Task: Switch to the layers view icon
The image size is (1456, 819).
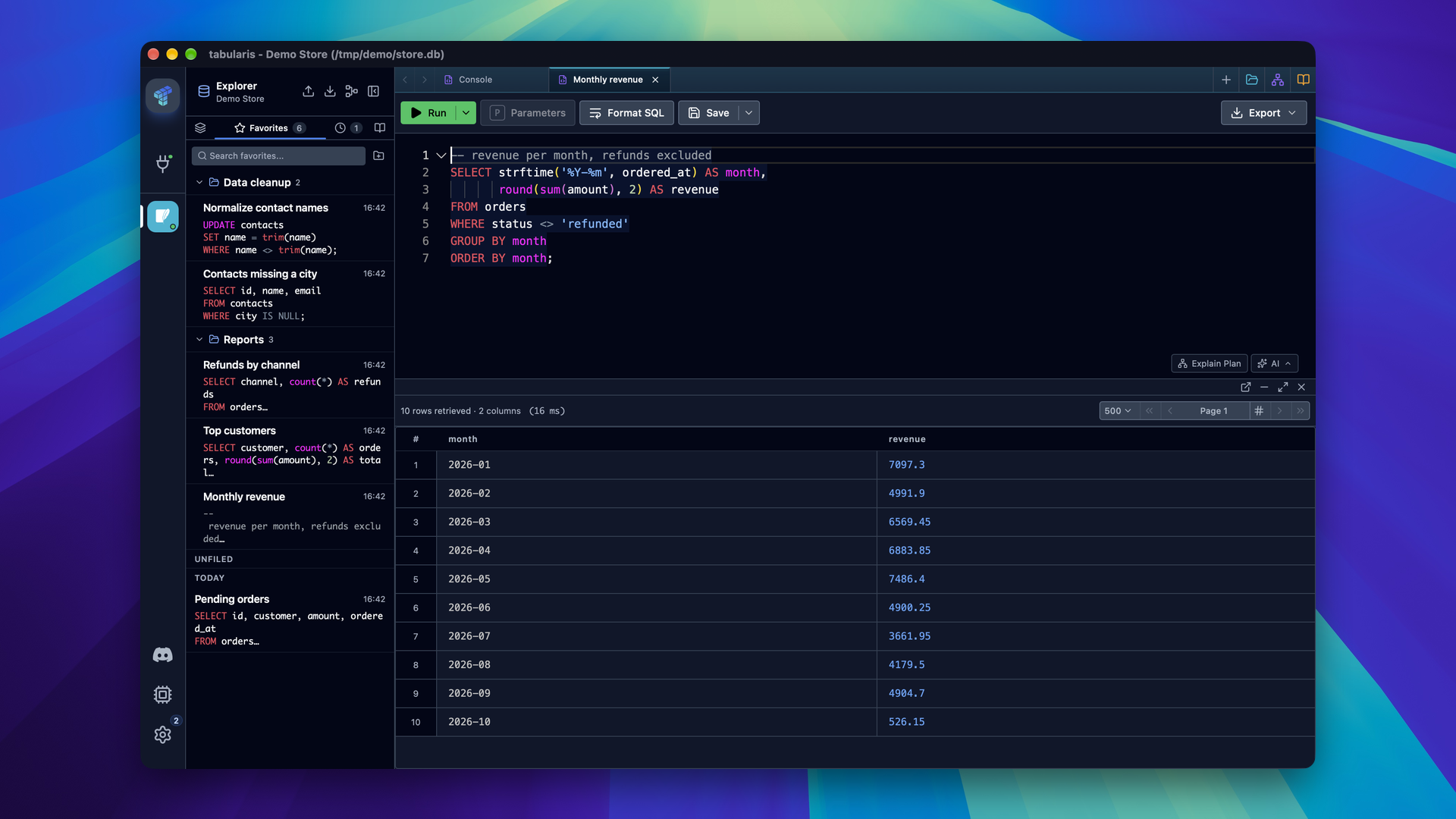Action: point(200,127)
